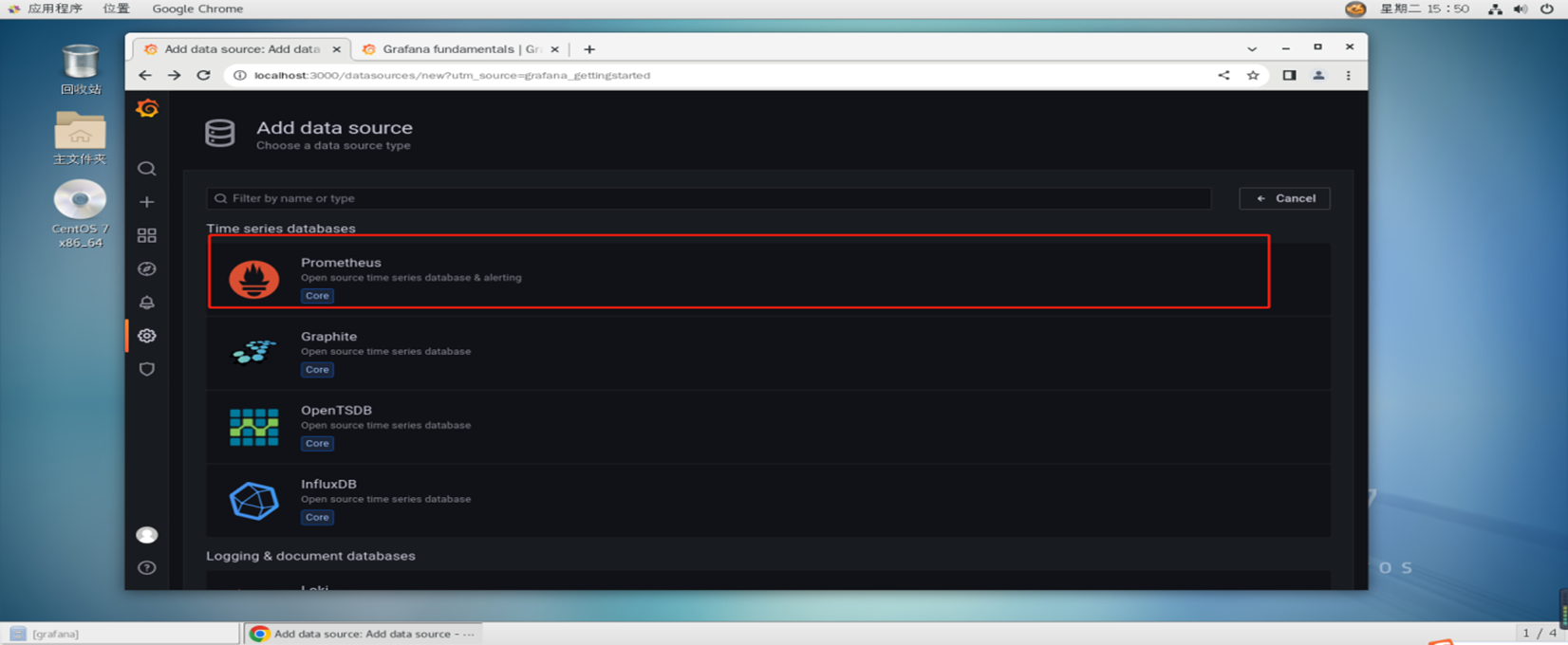Open the Help question mark icon
The height and width of the screenshot is (645, 1568).
point(147,568)
